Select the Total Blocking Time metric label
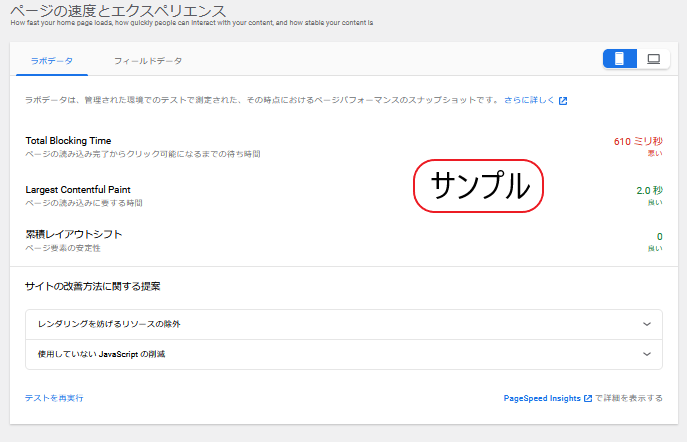The height and width of the screenshot is (442, 687). 68,141
